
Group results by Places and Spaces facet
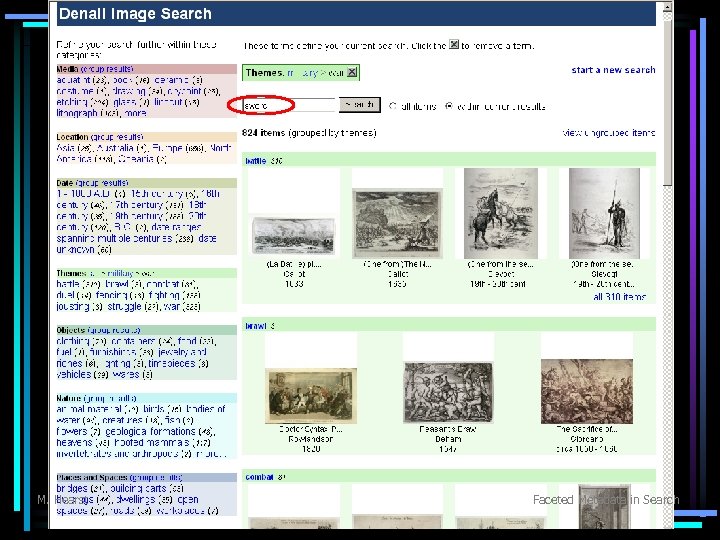click(x=156, y=478)
